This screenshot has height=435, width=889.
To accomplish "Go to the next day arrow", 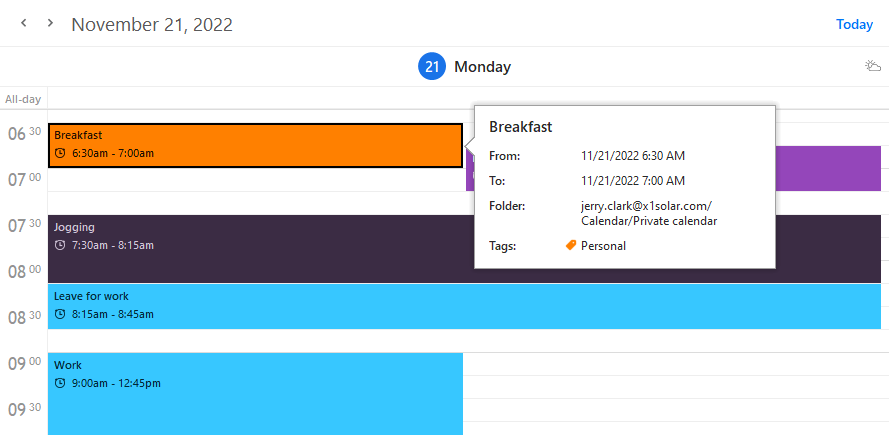I will [50, 23].
